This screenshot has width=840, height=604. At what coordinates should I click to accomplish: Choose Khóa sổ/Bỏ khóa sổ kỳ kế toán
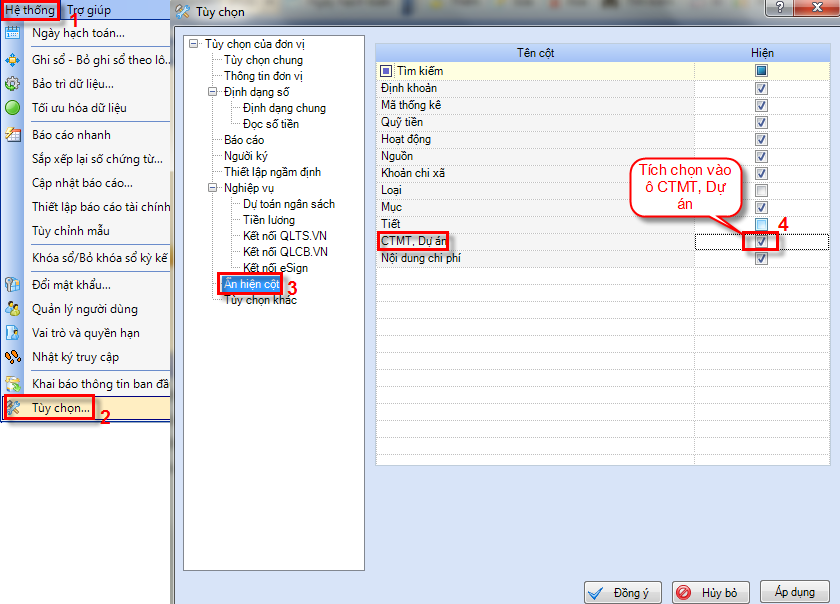[100, 258]
